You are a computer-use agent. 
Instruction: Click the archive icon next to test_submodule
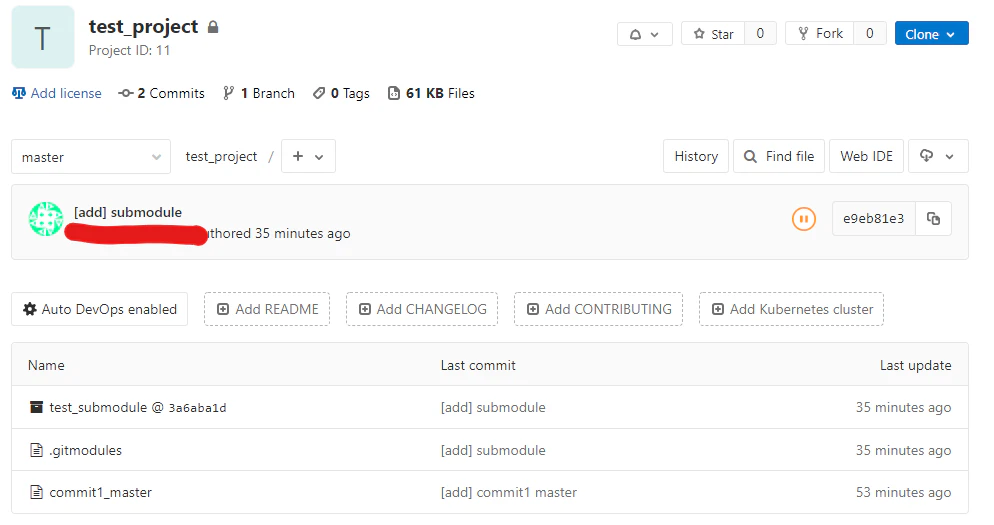[x=37, y=407]
